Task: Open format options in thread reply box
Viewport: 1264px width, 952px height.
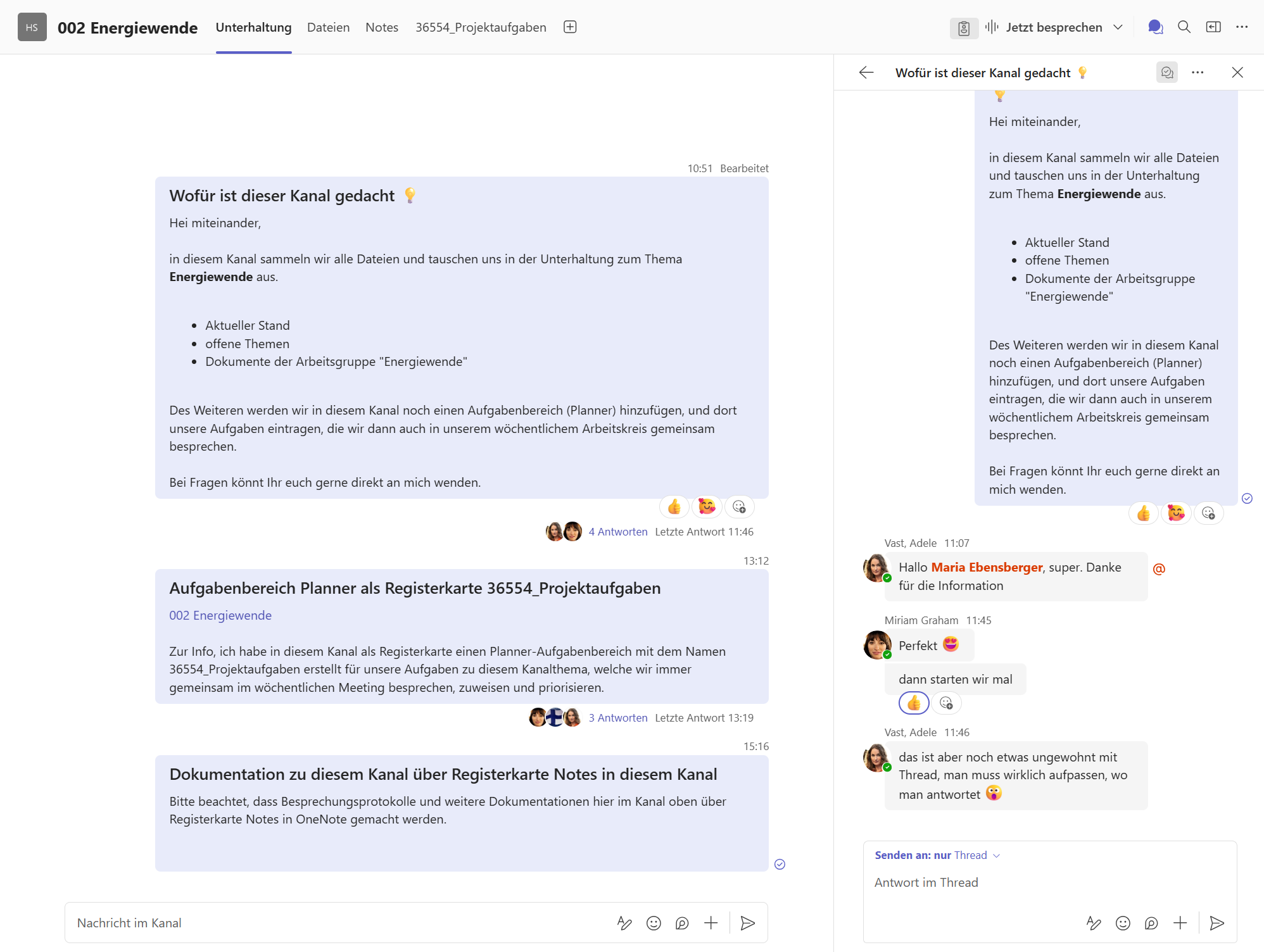Action: (1094, 923)
